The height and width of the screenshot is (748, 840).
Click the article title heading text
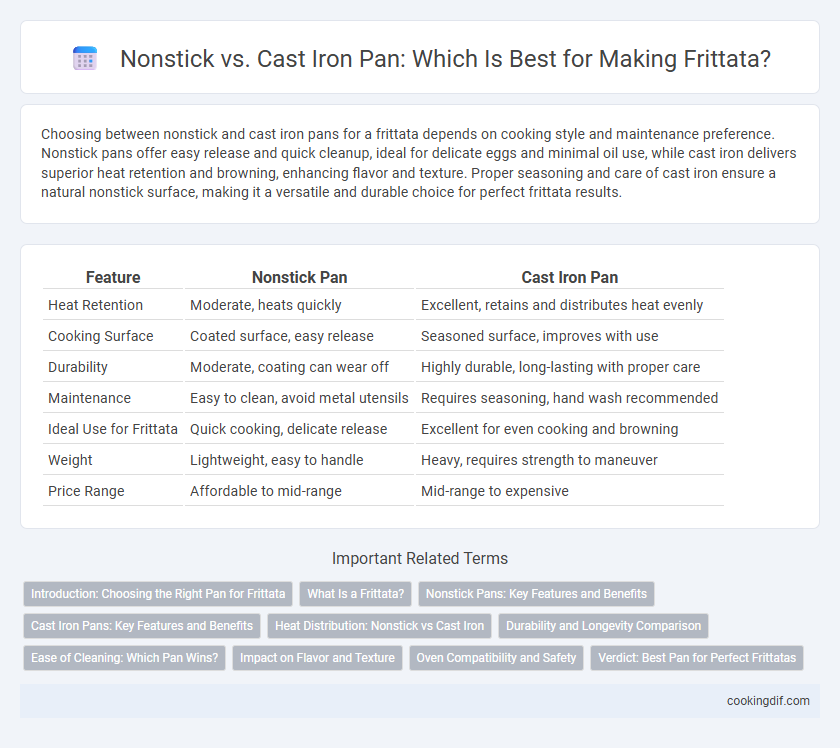445,58
